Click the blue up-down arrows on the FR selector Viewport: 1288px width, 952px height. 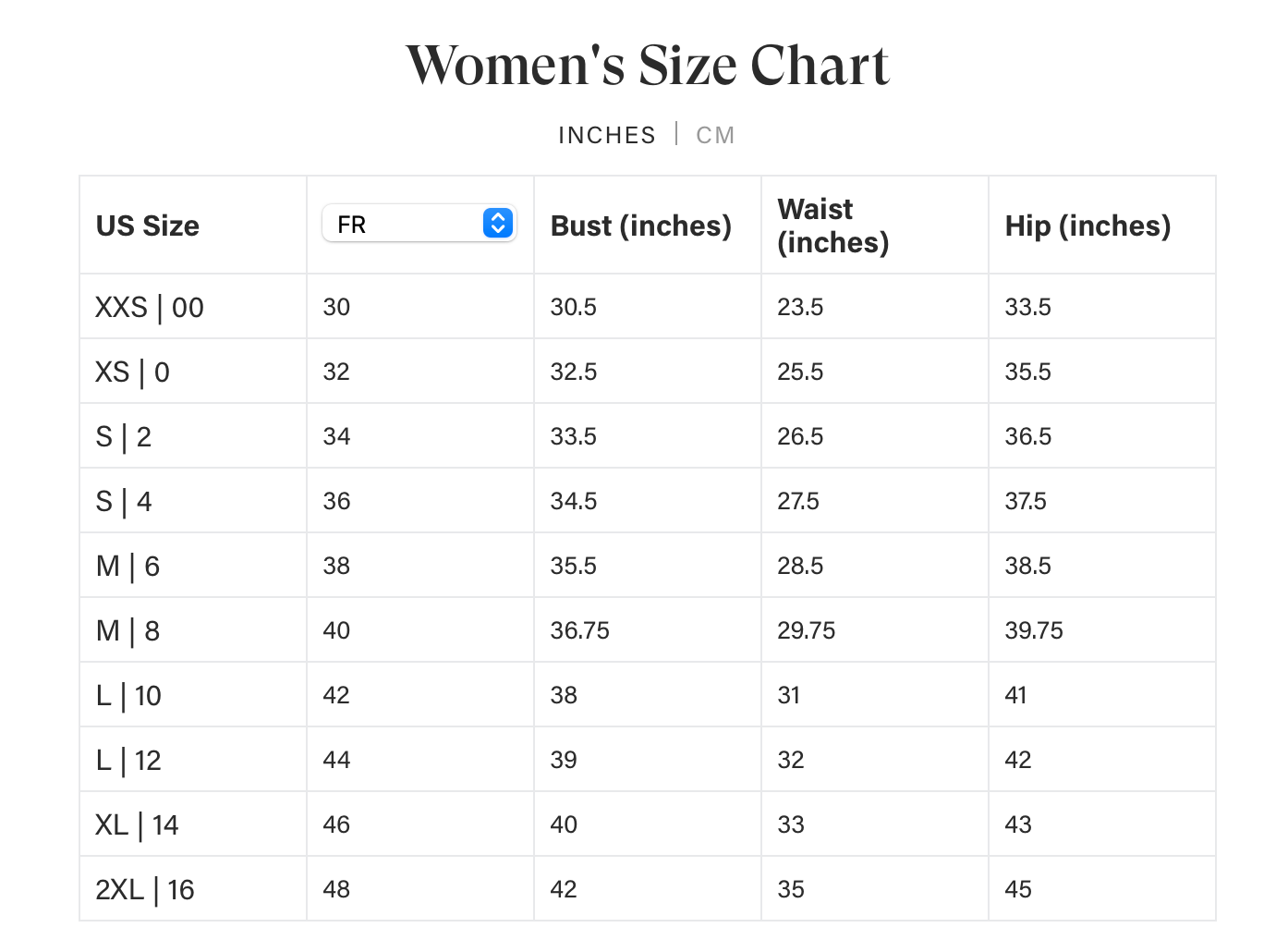point(498,224)
